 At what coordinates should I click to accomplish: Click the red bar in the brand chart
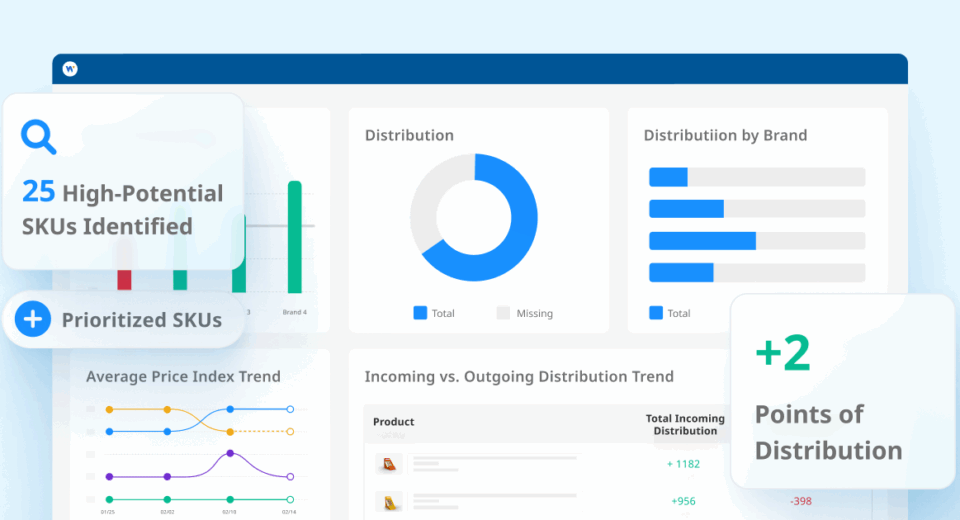coord(124,280)
